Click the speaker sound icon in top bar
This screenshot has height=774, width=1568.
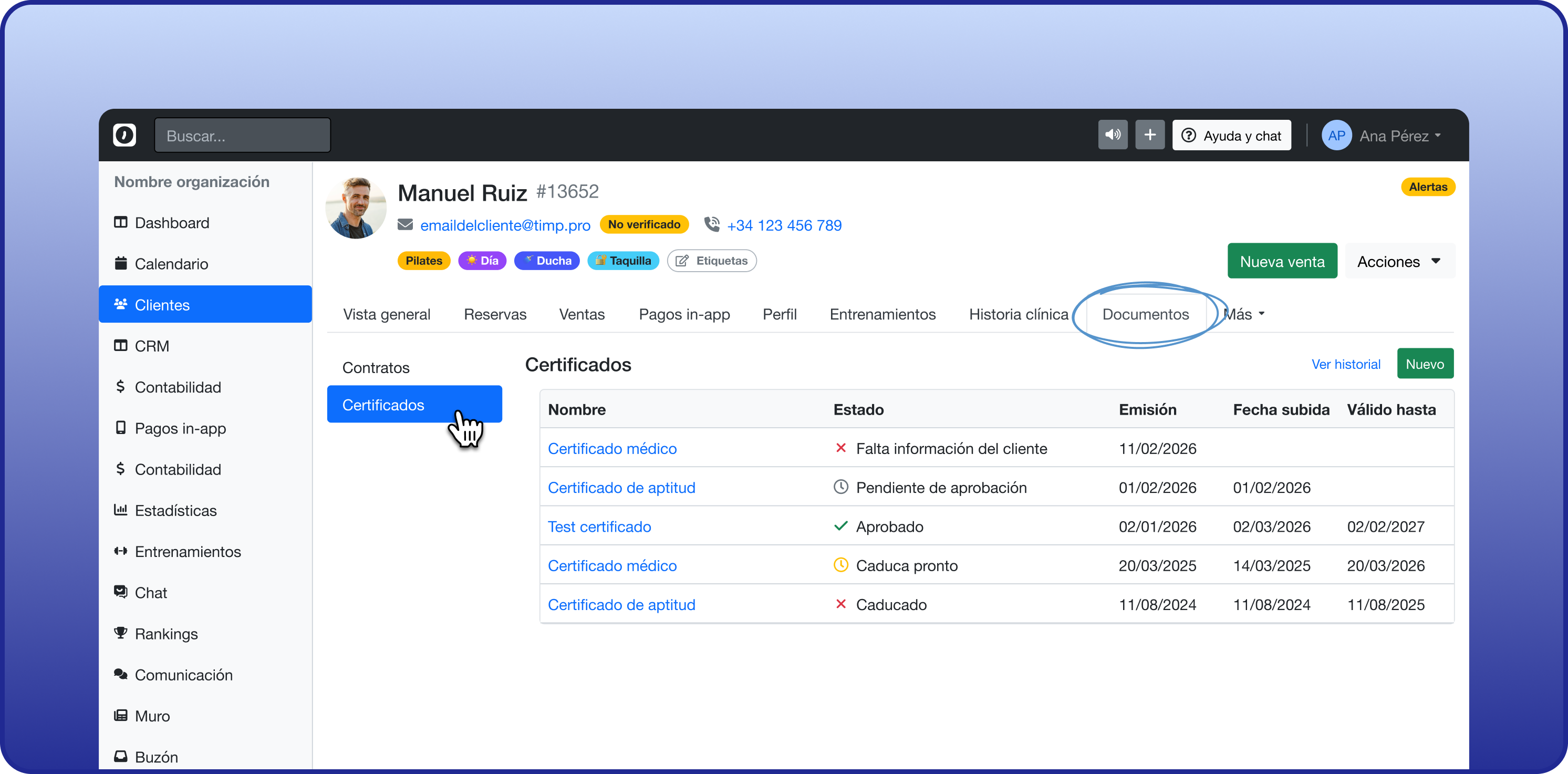[1112, 135]
